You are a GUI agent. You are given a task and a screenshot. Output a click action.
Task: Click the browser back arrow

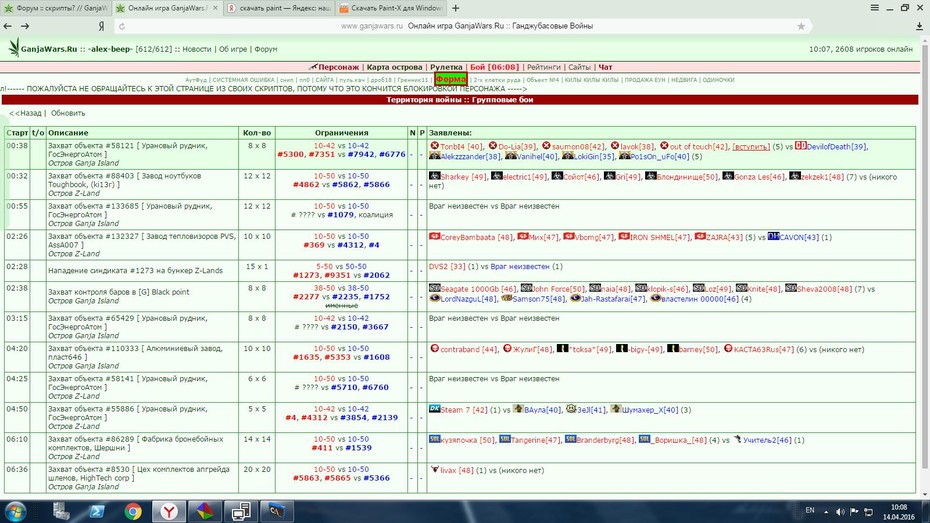(x=8, y=26)
